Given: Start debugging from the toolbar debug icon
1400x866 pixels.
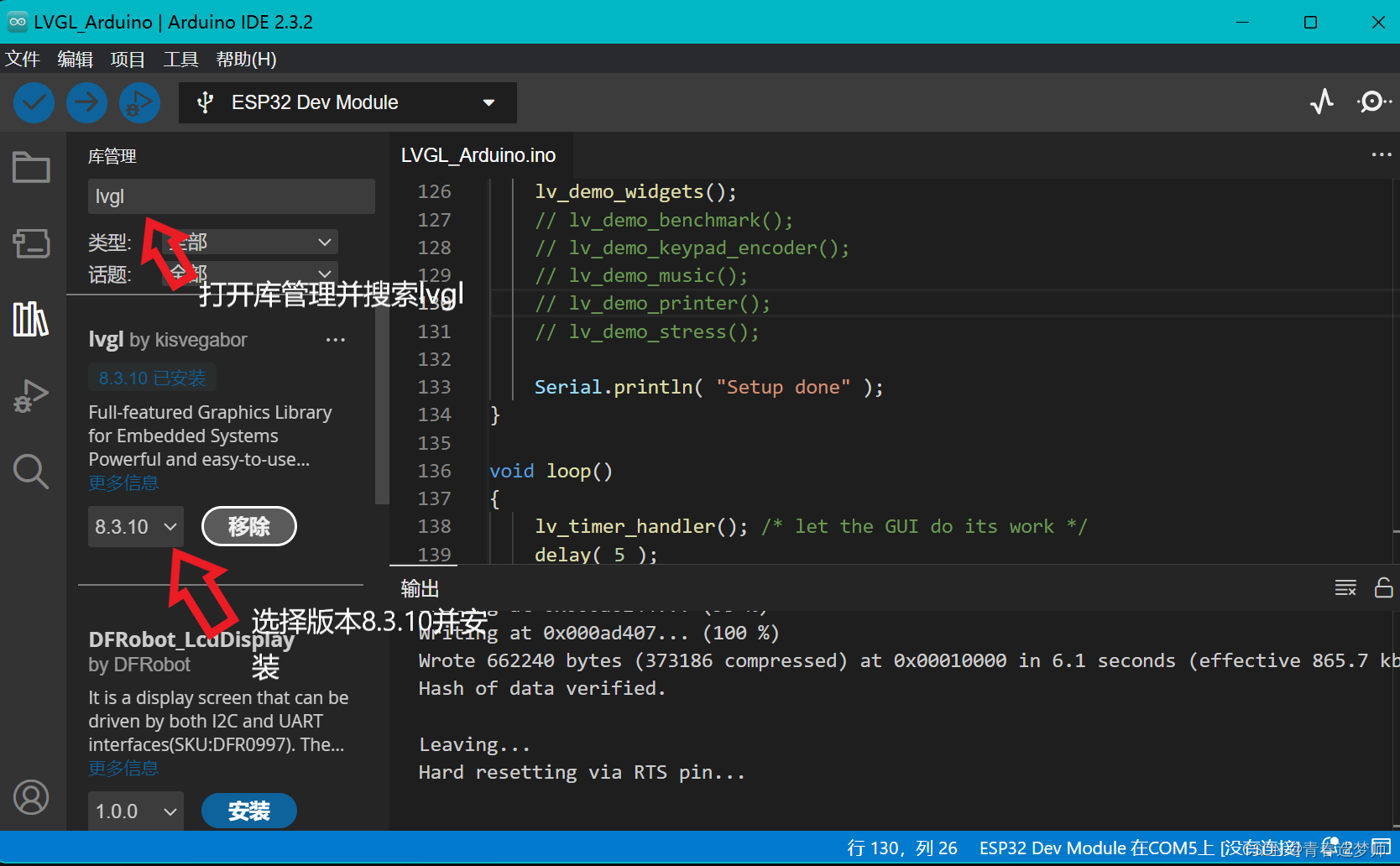Looking at the screenshot, I should [x=139, y=102].
